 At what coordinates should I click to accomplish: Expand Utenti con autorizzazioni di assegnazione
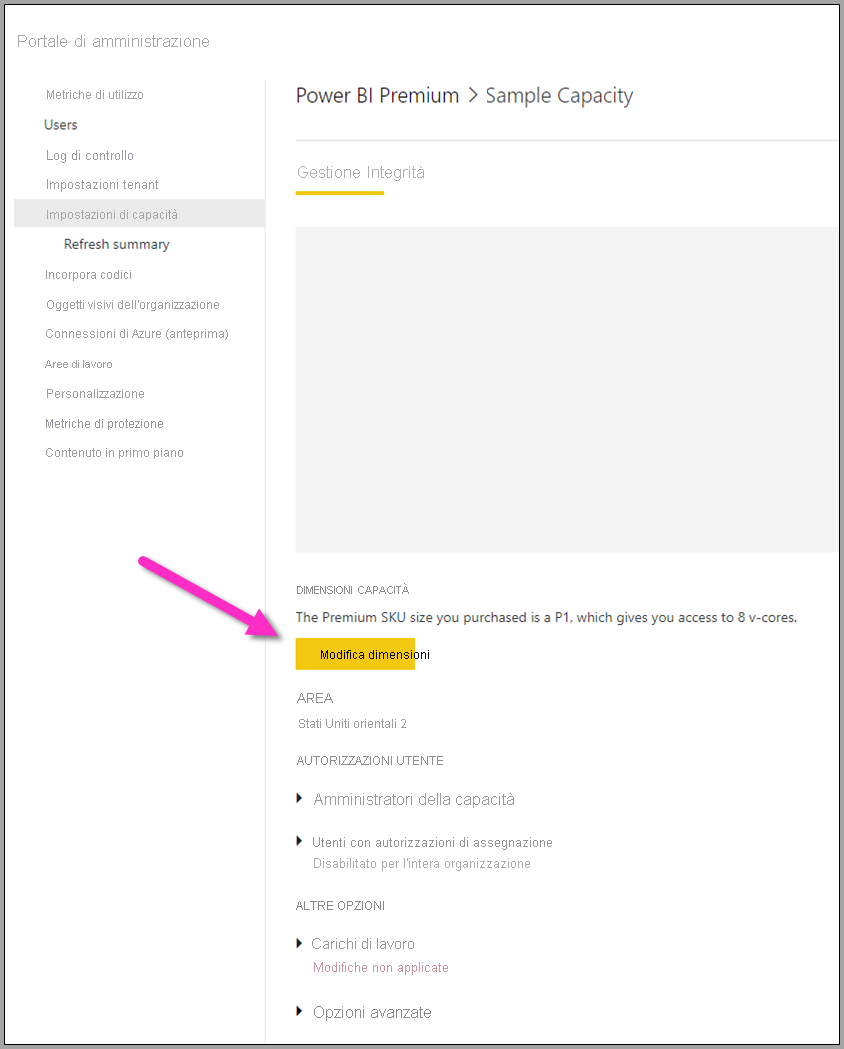pyautogui.click(x=431, y=843)
